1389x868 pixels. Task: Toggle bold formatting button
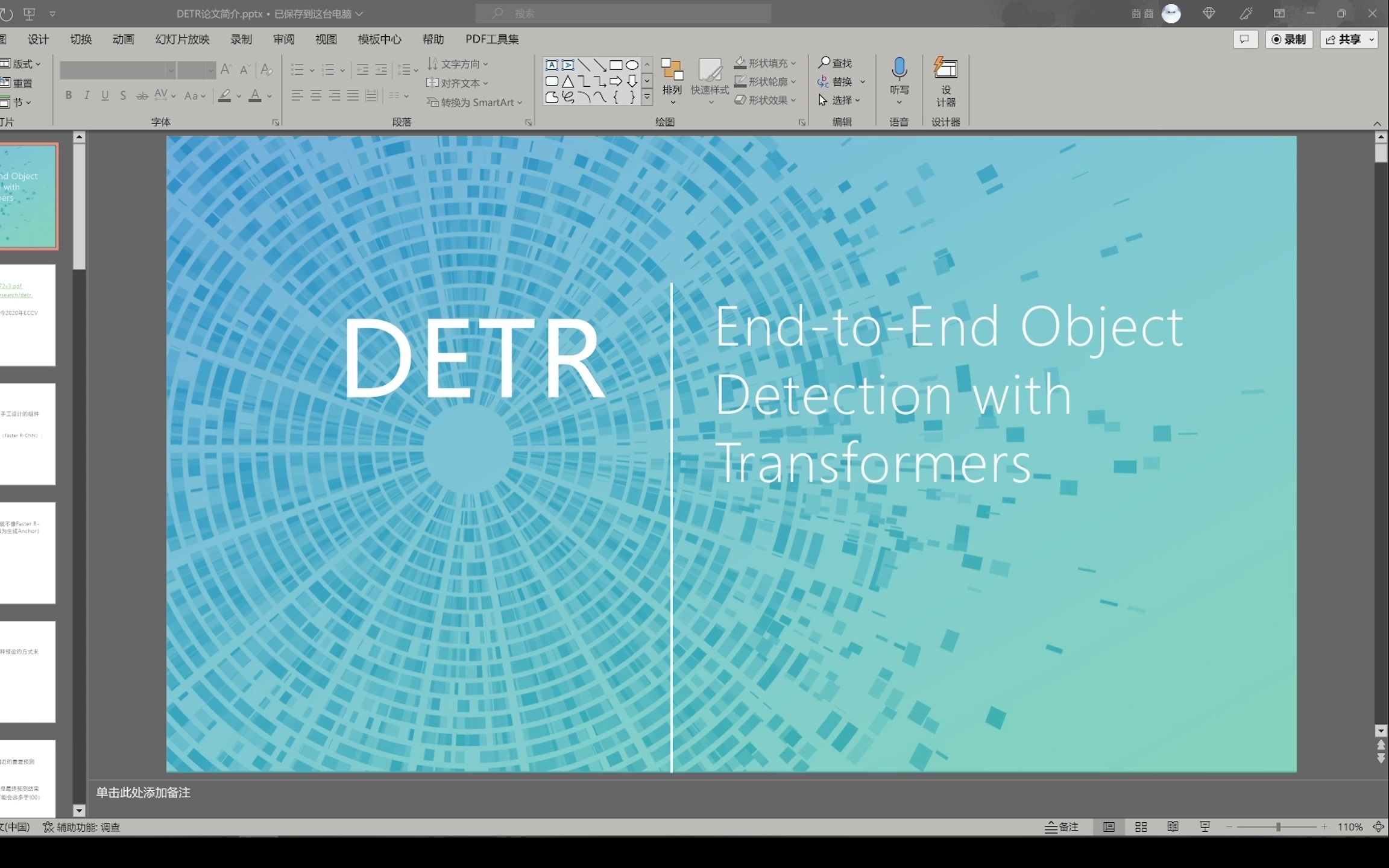[x=67, y=96]
